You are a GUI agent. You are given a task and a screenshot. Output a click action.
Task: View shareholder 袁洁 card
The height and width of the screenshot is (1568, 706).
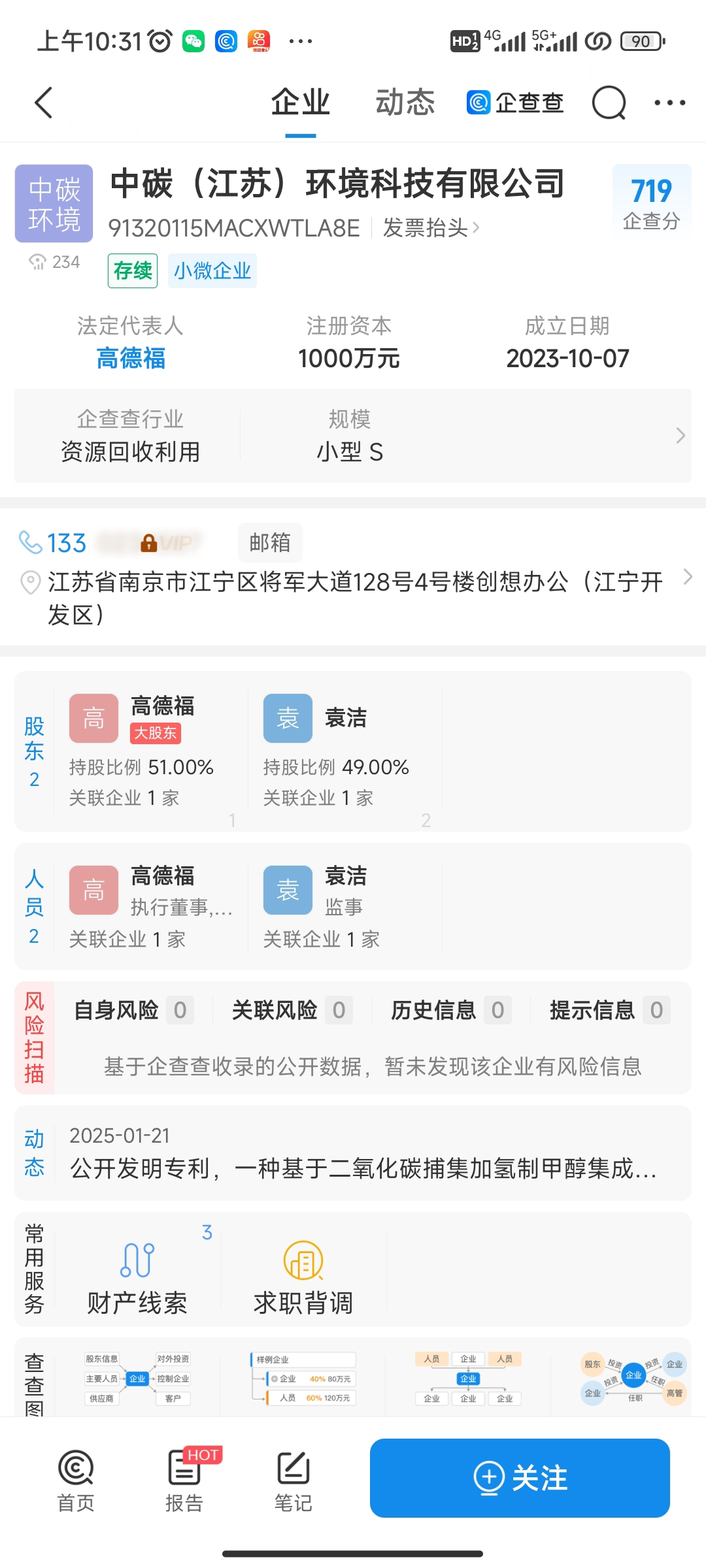[x=345, y=752]
